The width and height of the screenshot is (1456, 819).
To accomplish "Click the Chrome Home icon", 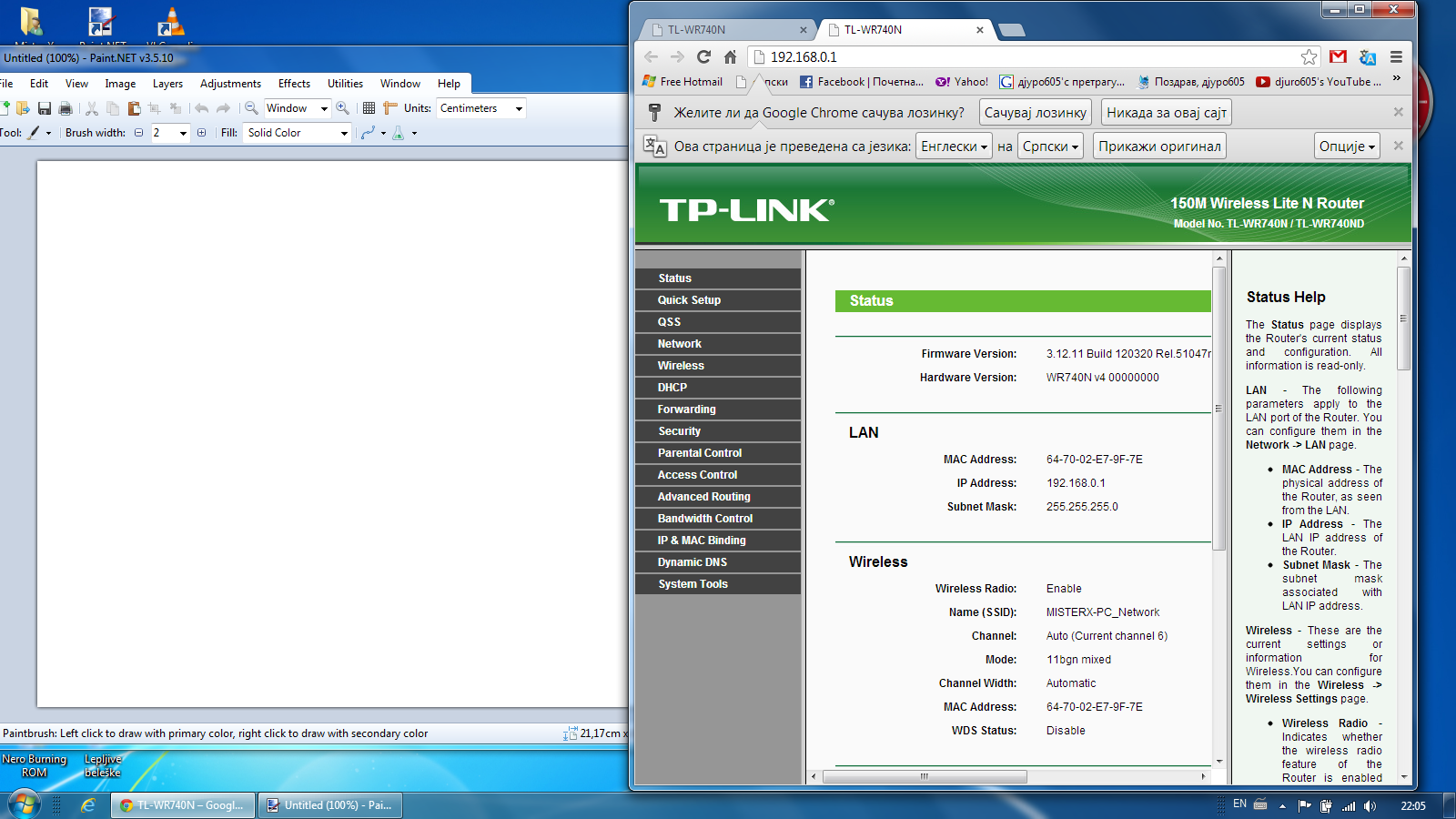I will tap(730, 56).
